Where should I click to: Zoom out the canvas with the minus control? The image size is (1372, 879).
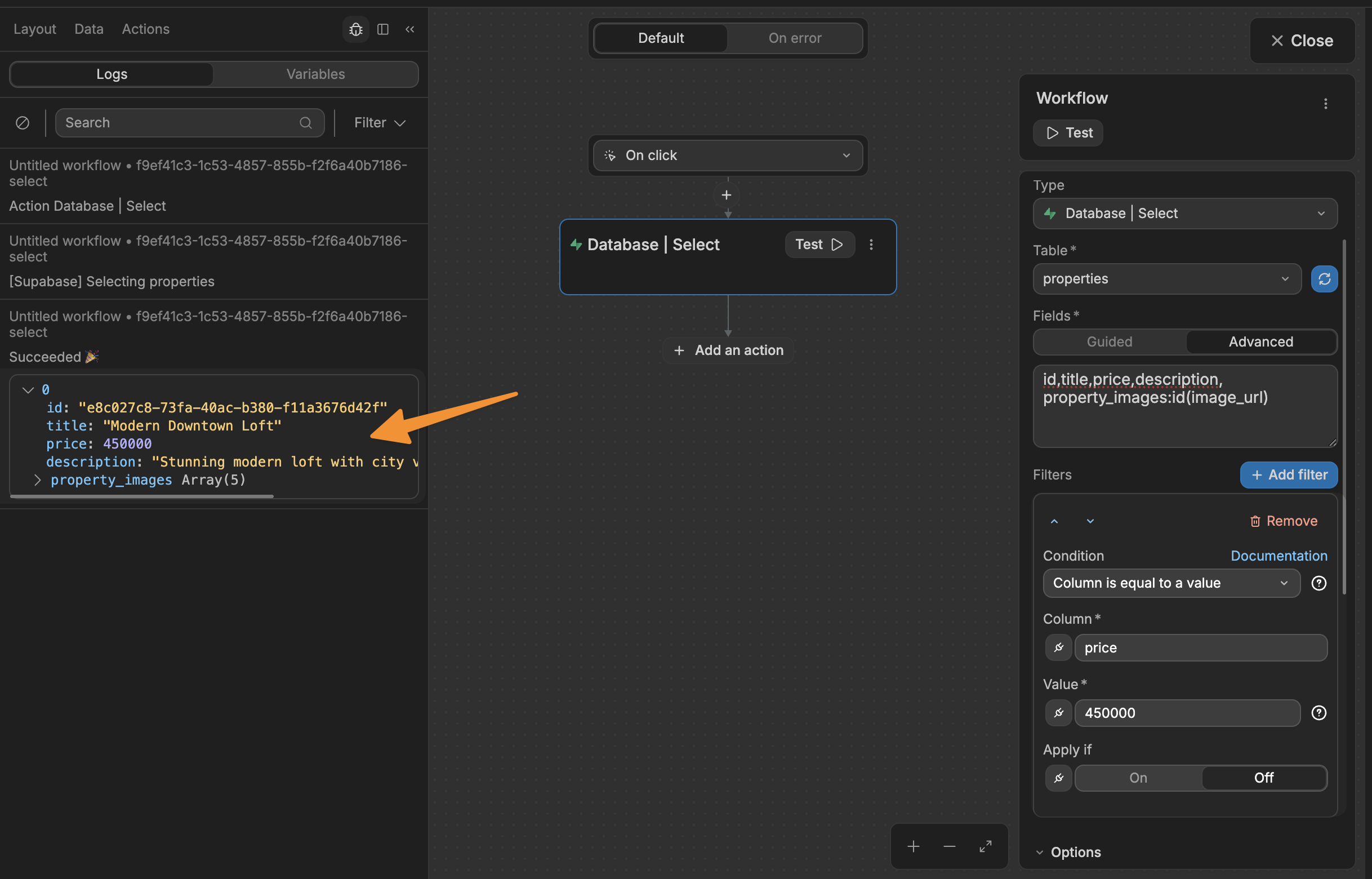[948, 846]
